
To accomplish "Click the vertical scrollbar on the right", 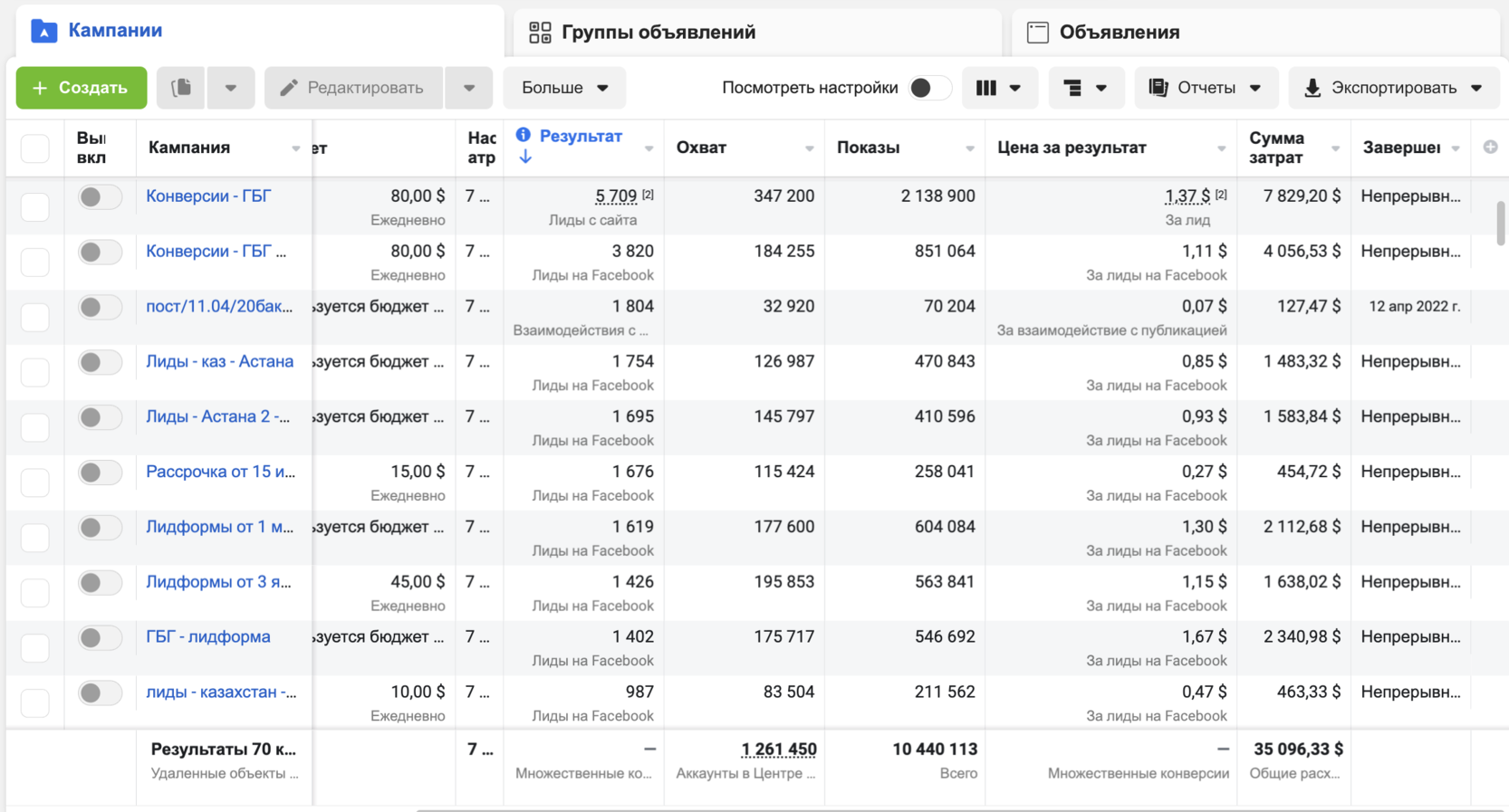I will tap(1500, 223).
